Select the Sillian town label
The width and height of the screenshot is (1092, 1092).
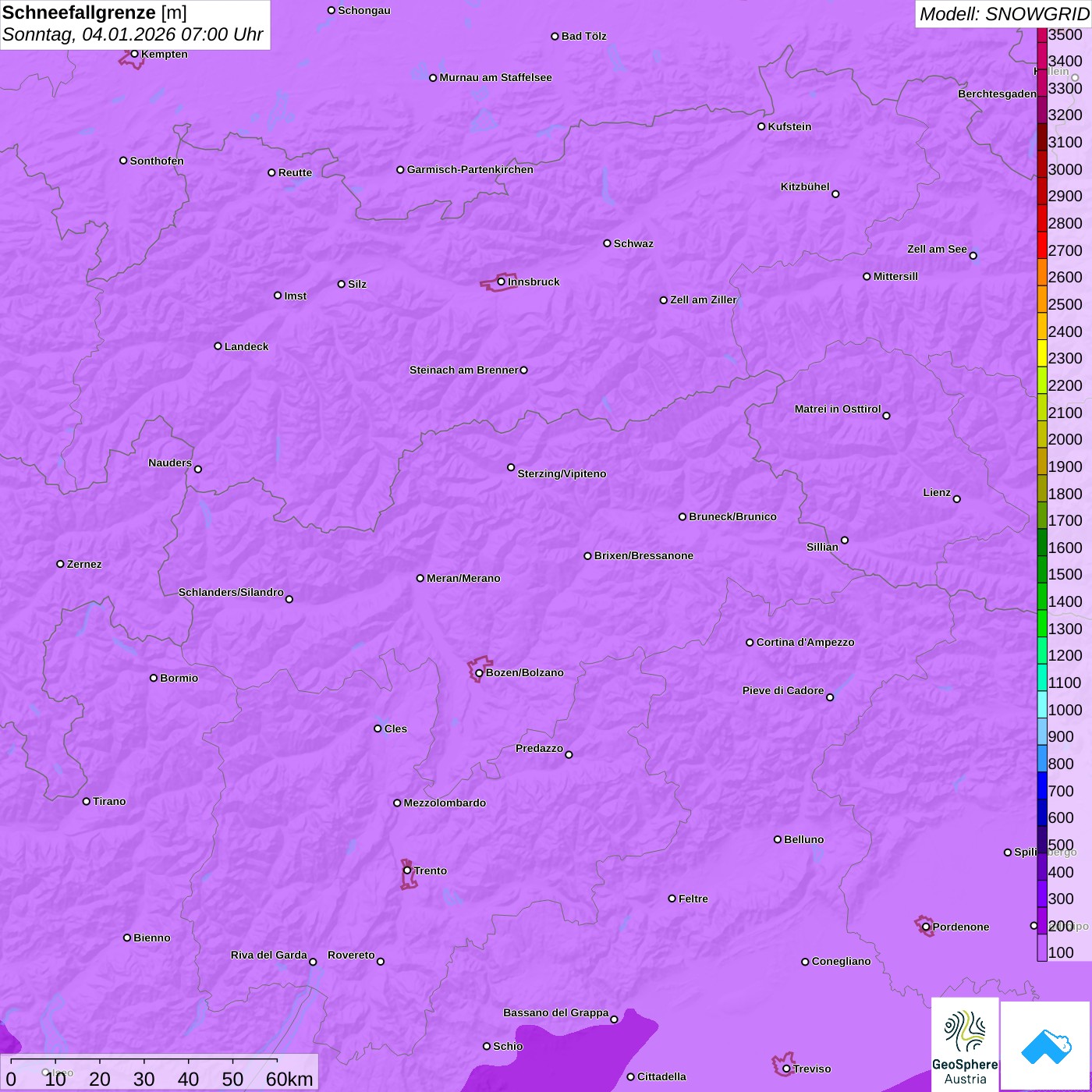pos(822,547)
